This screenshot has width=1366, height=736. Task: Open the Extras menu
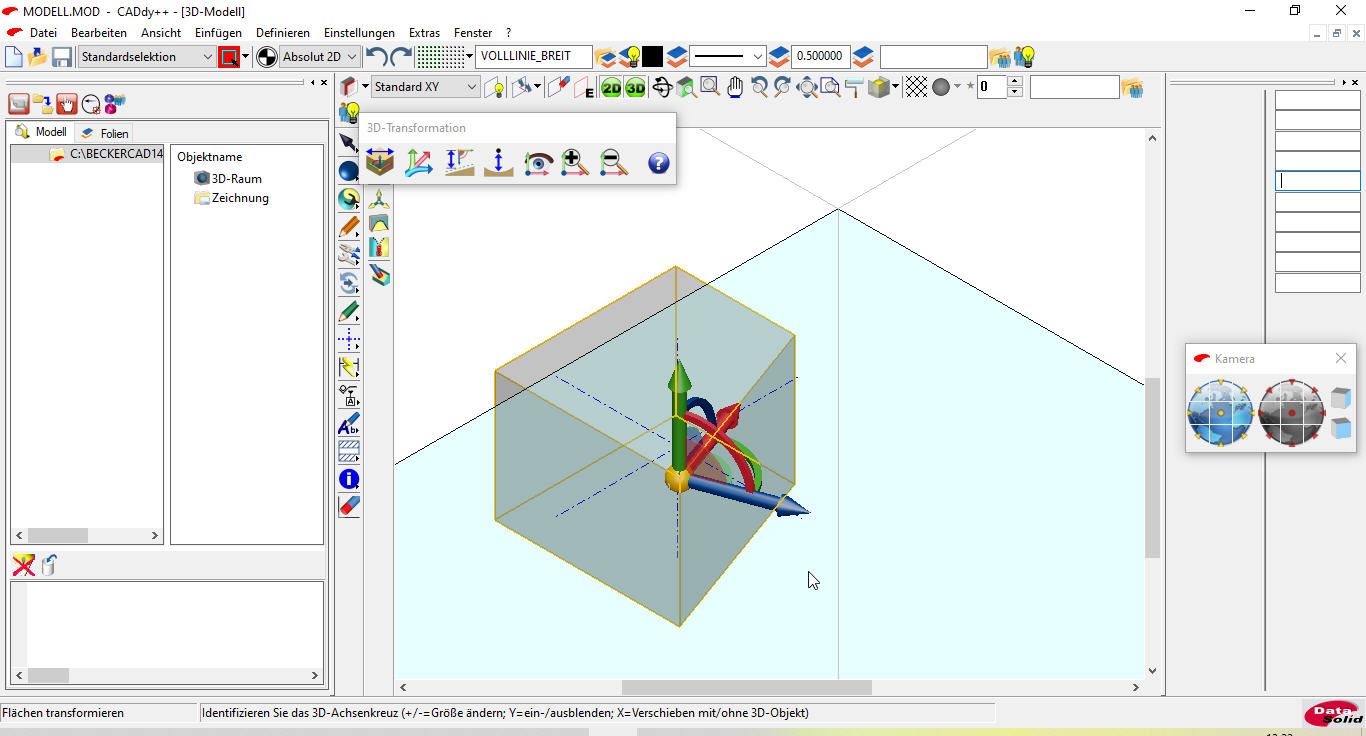[x=424, y=33]
